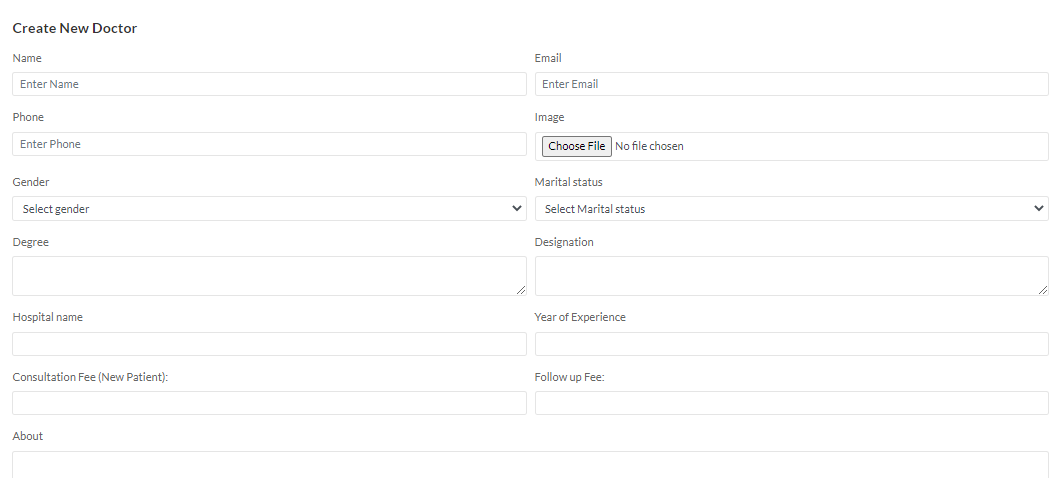Image resolution: width=1060 pixels, height=478 pixels.
Task: Focus the Enter Email text box
Action: tap(791, 84)
